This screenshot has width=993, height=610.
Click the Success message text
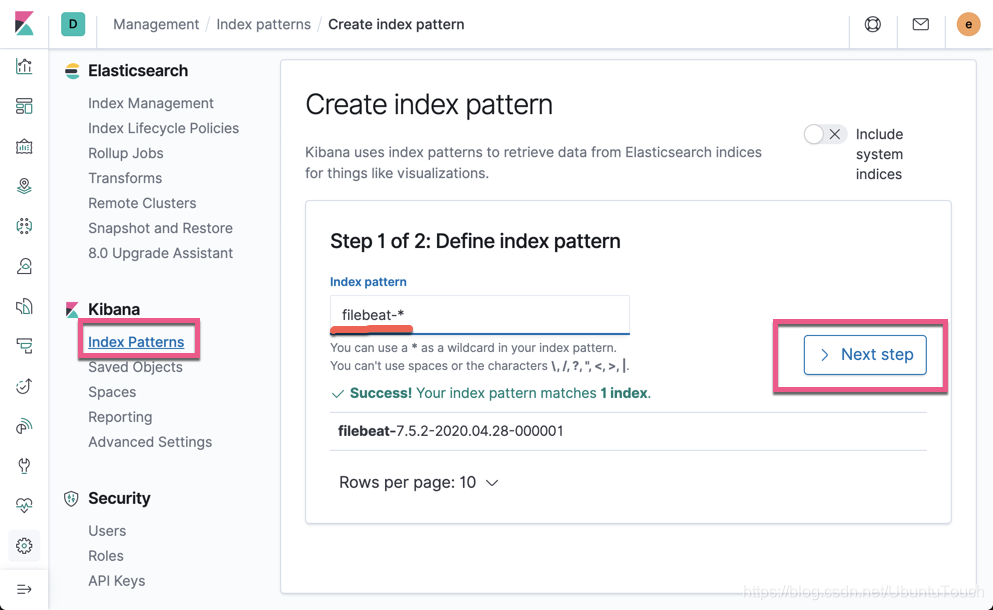coord(500,393)
